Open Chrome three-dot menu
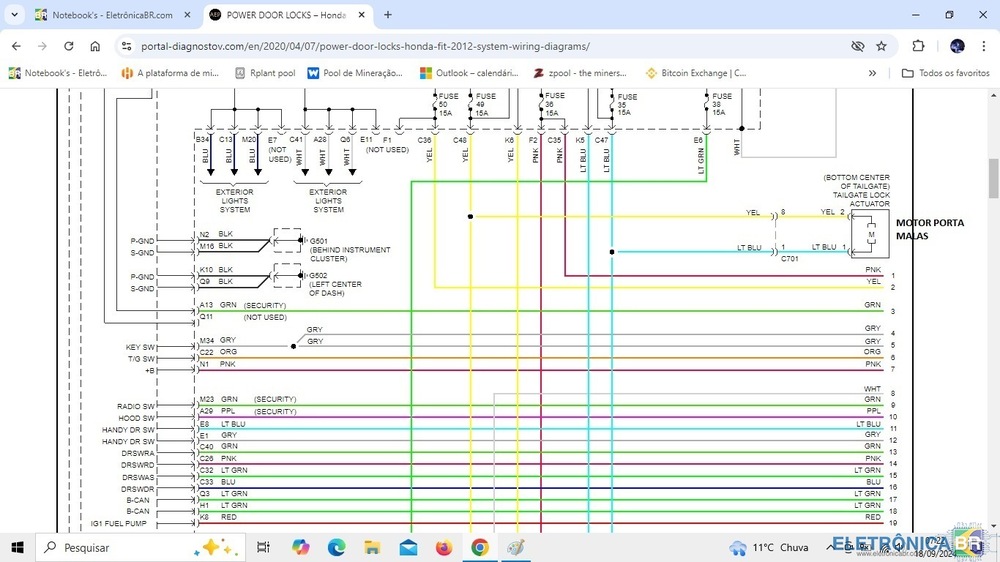The height and width of the screenshot is (562, 1000). [x=984, y=46]
